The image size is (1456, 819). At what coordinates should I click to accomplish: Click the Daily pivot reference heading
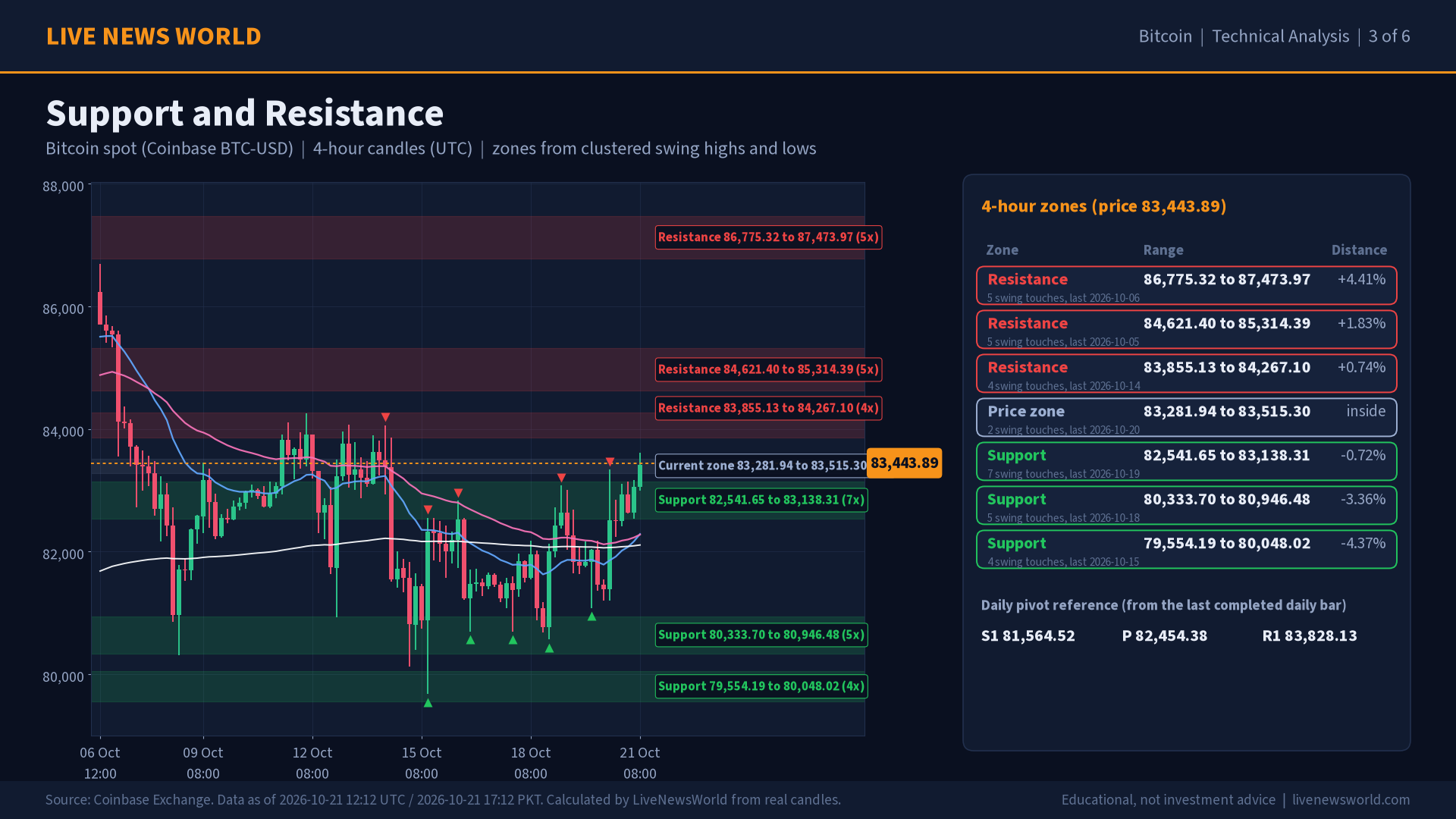coord(1163,605)
